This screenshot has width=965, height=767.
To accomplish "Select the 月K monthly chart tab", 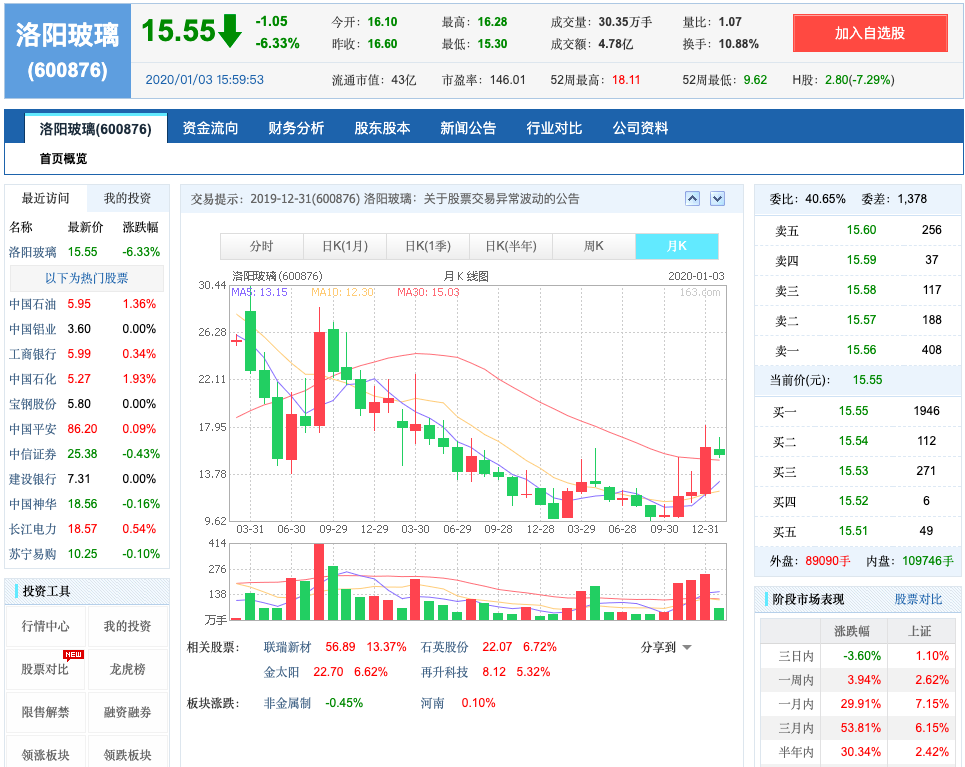I will coord(677,246).
